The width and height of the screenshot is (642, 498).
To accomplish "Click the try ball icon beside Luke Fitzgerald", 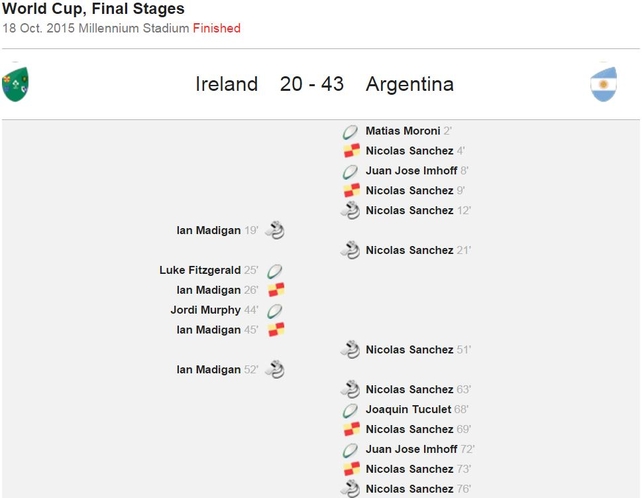I will point(275,271).
